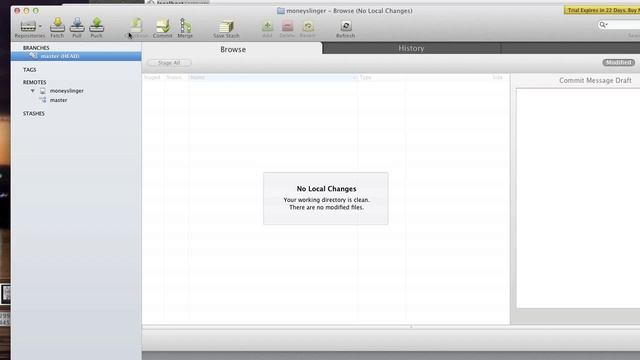Image resolution: width=640 pixels, height=360 pixels.
Task: Toggle the Modified filter pill
Action: pos(618,62)
